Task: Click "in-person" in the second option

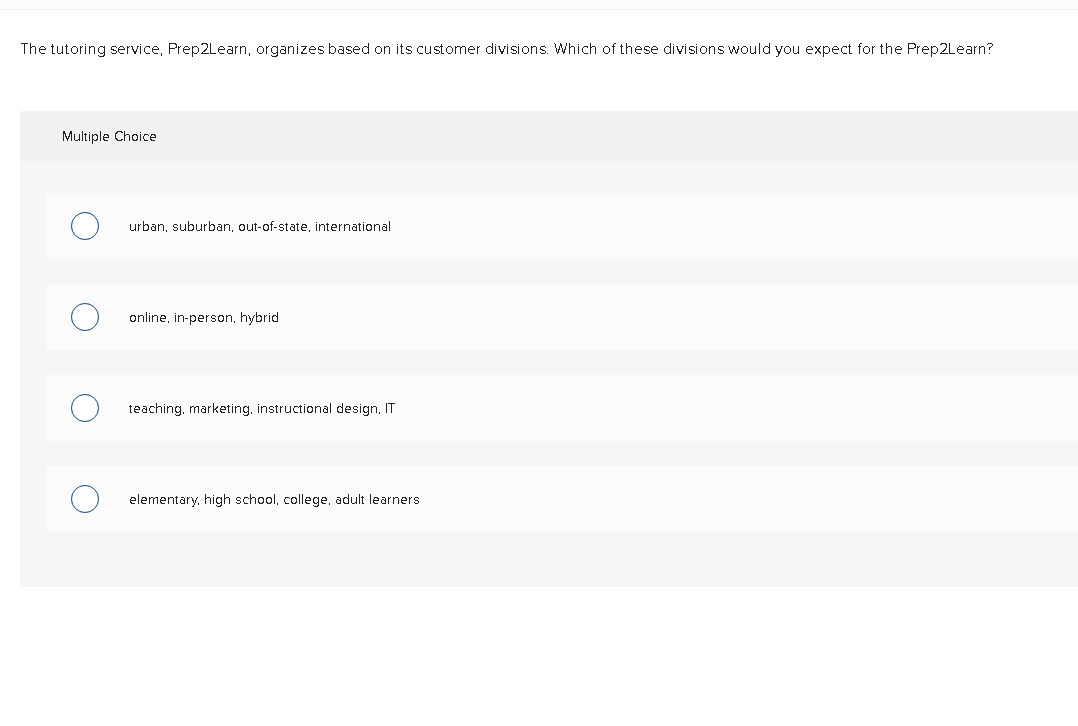Action: [x=204, y=318]
